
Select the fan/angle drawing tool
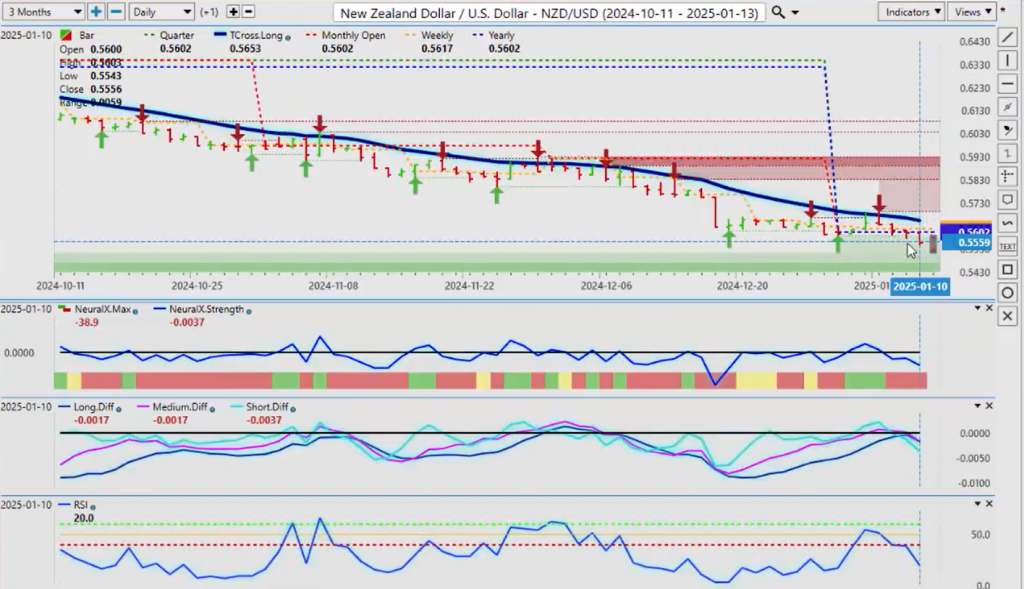(1007, 131)
